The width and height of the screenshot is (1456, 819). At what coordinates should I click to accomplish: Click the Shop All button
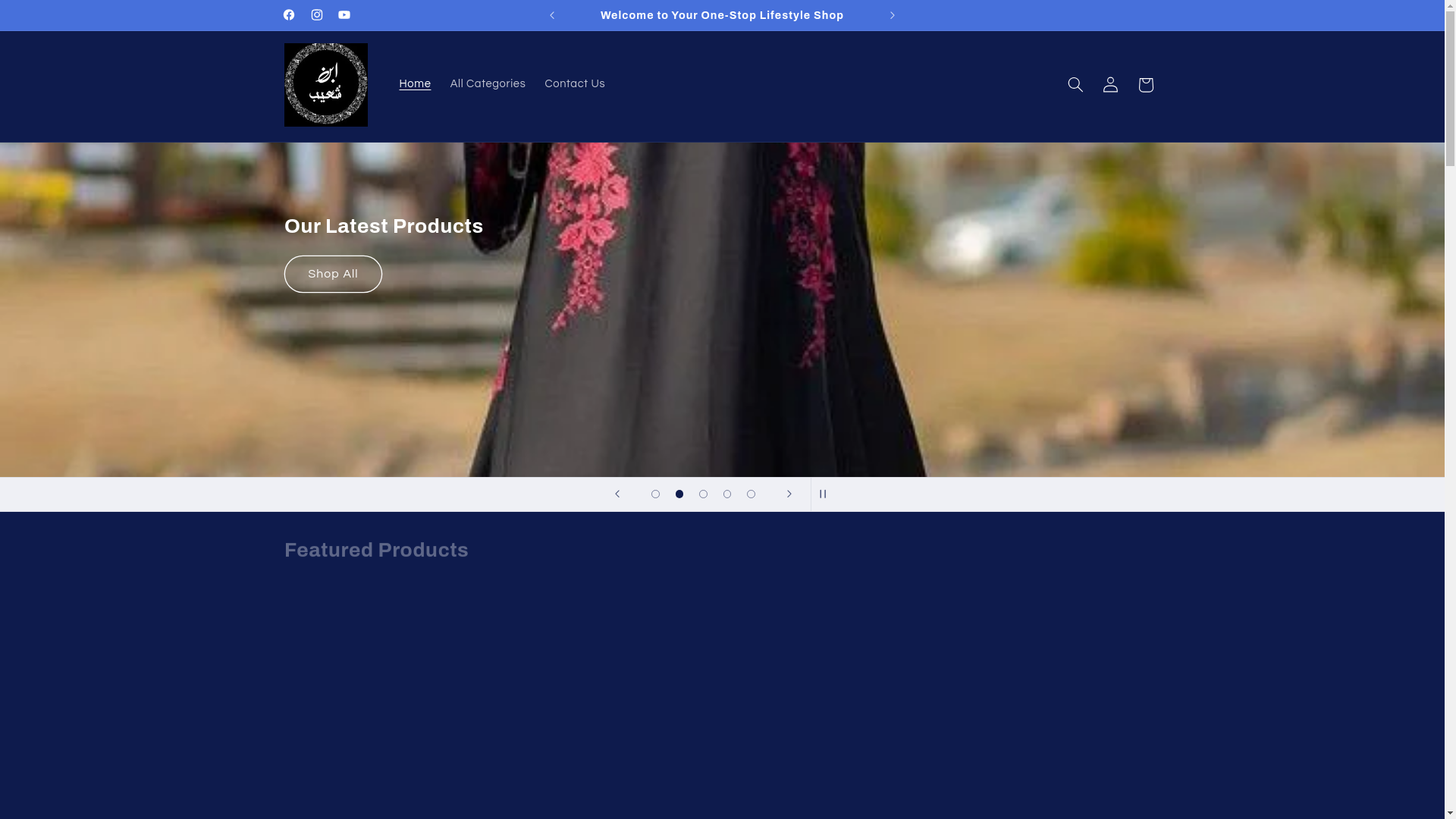[x=333, y=274]
